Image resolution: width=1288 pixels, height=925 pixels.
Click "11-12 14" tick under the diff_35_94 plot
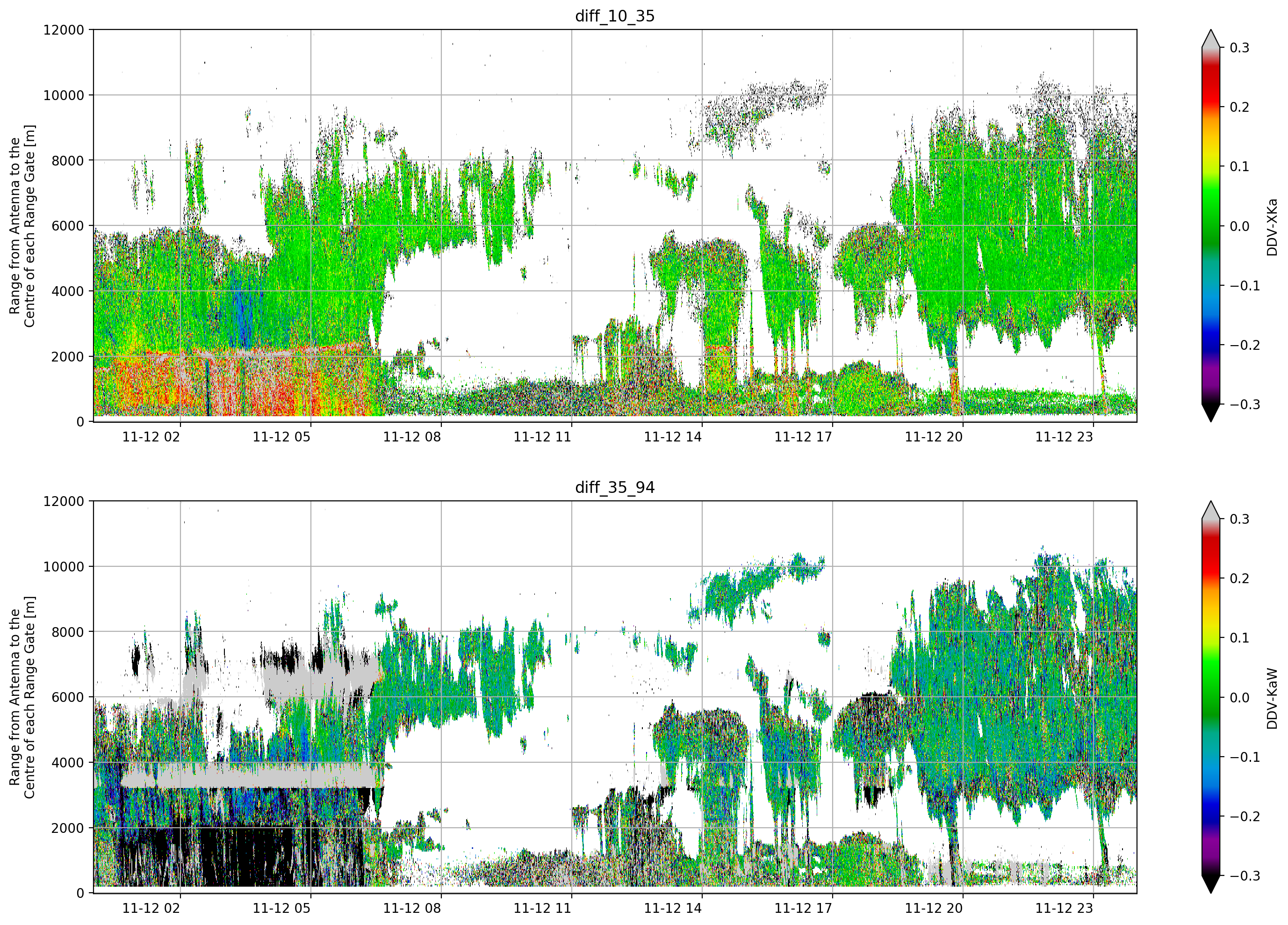coord(673,909)
